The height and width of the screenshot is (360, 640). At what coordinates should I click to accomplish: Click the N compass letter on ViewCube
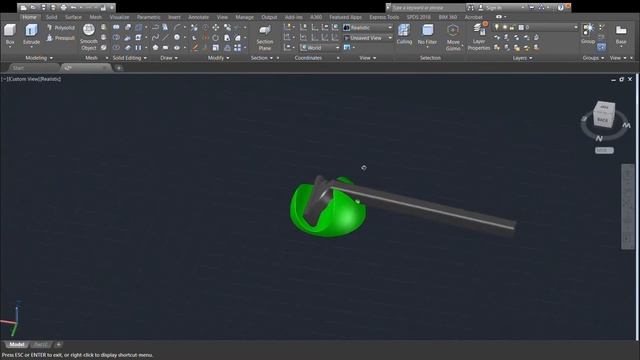pyautogui.click(x=599, y=138)
